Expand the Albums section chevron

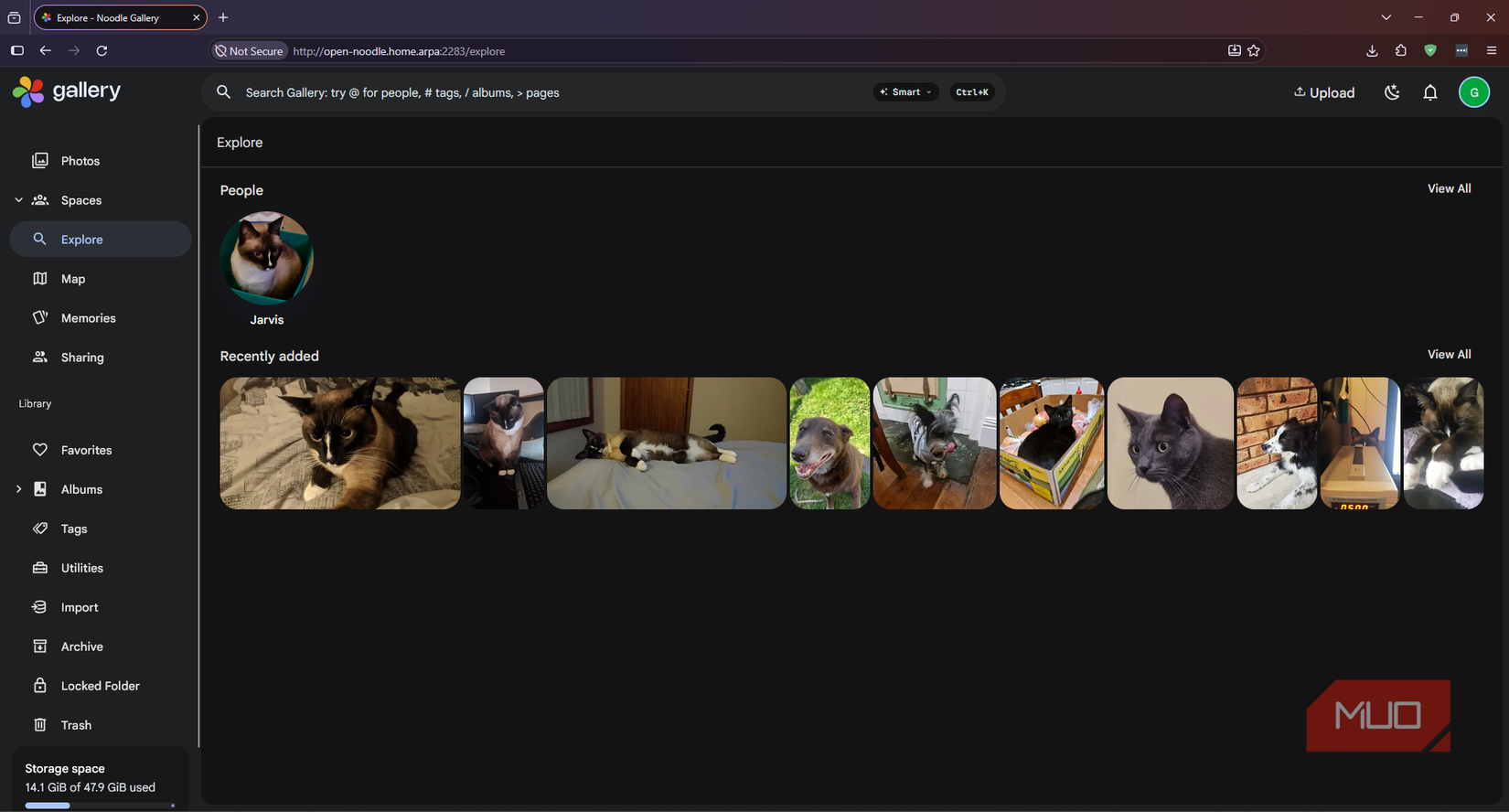tap(18, 489)
